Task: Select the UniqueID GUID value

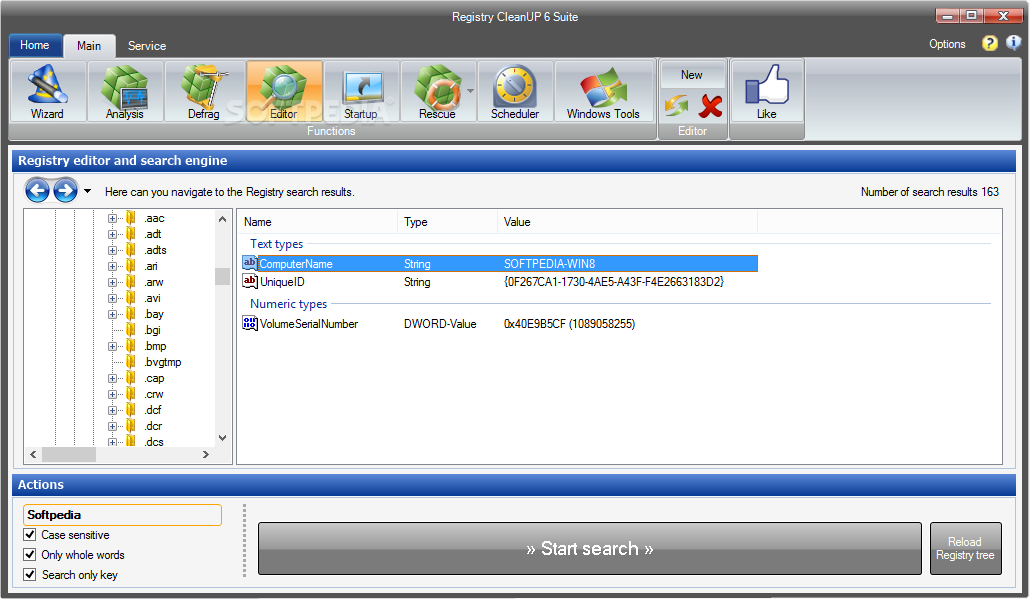Action: point(614,282)
